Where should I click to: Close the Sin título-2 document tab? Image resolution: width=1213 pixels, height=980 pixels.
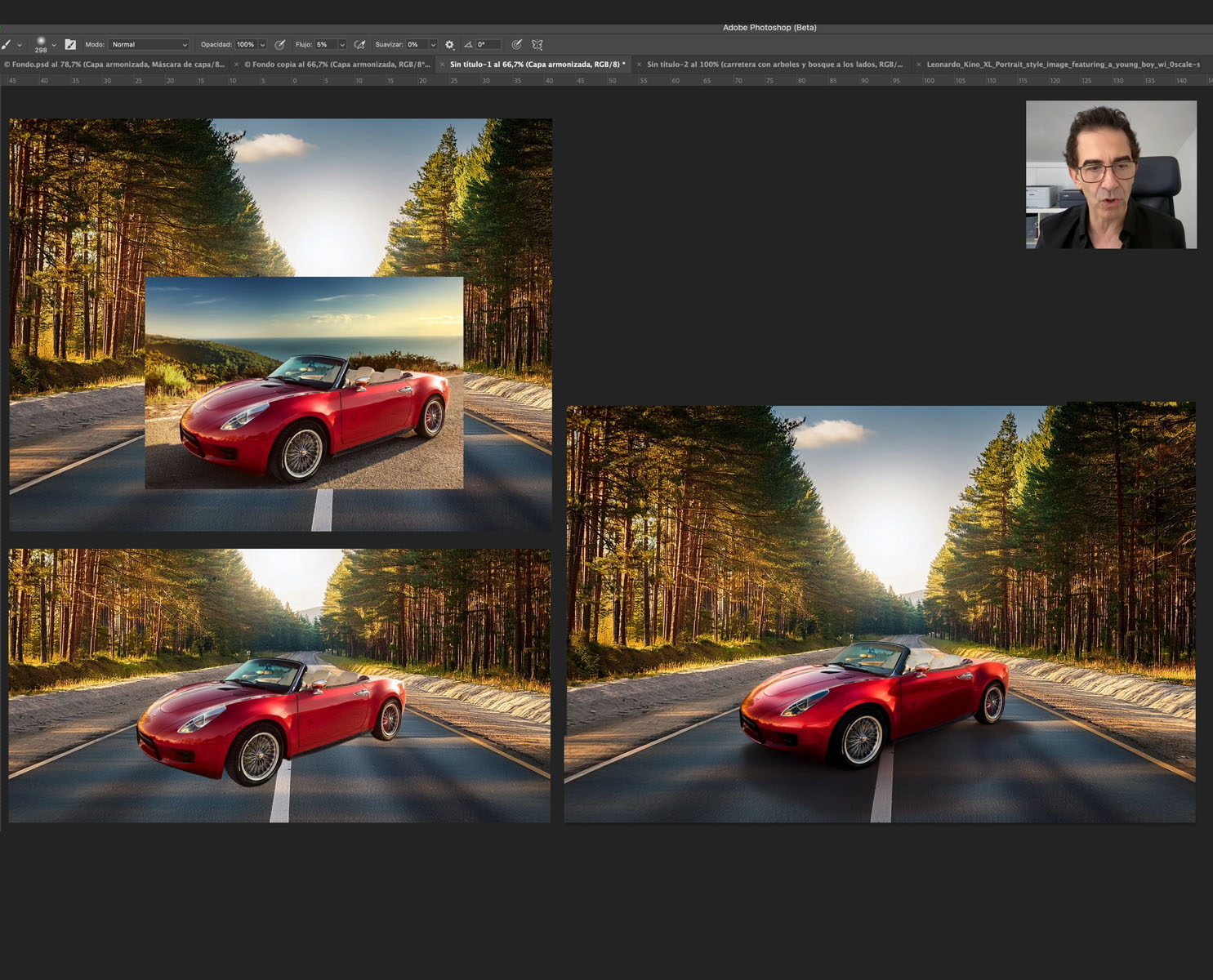[x=640, y=65]
